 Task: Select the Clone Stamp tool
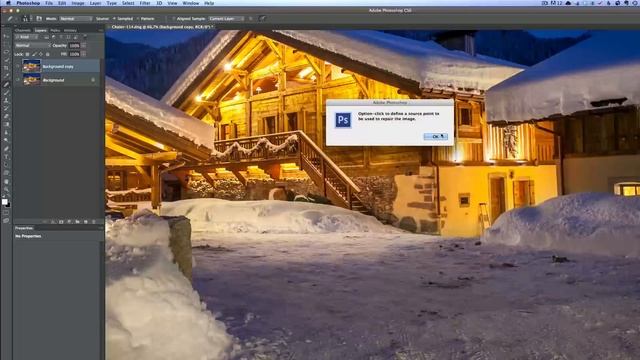(x=6, y=100)
